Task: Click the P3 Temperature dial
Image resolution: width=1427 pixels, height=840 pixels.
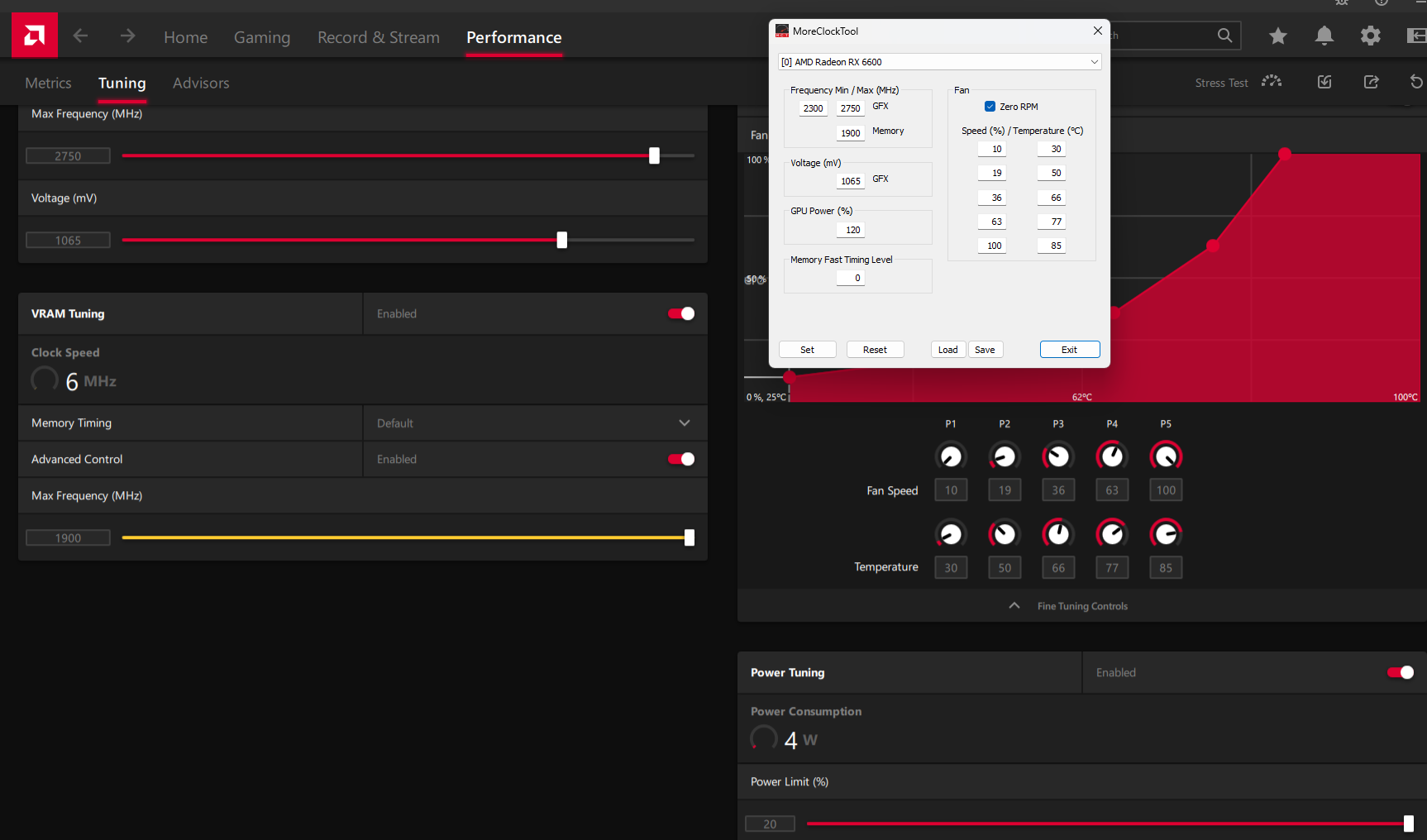Action: 1058,534
